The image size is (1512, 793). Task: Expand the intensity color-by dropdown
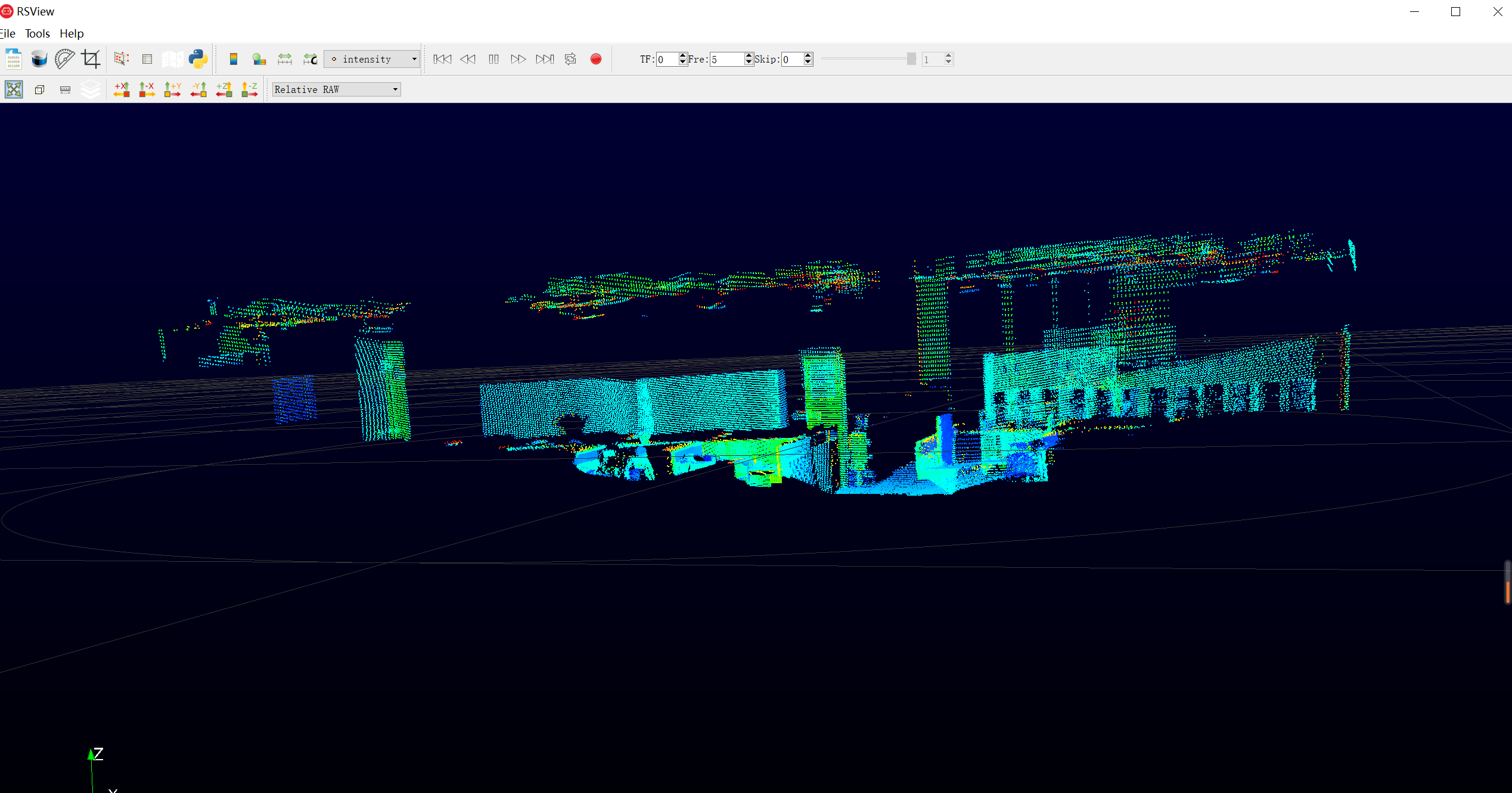click(x=414, y=59)
